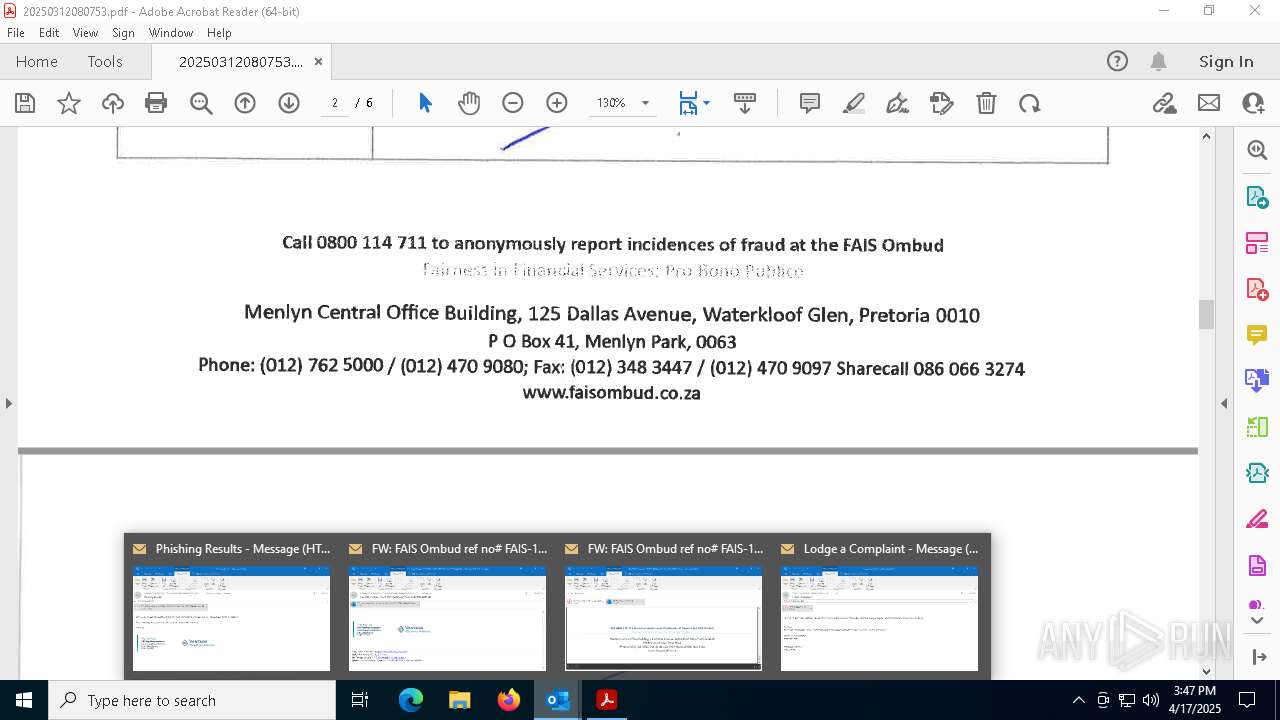Open the Window menu
Screen dimensions: 1280x720
171,33
